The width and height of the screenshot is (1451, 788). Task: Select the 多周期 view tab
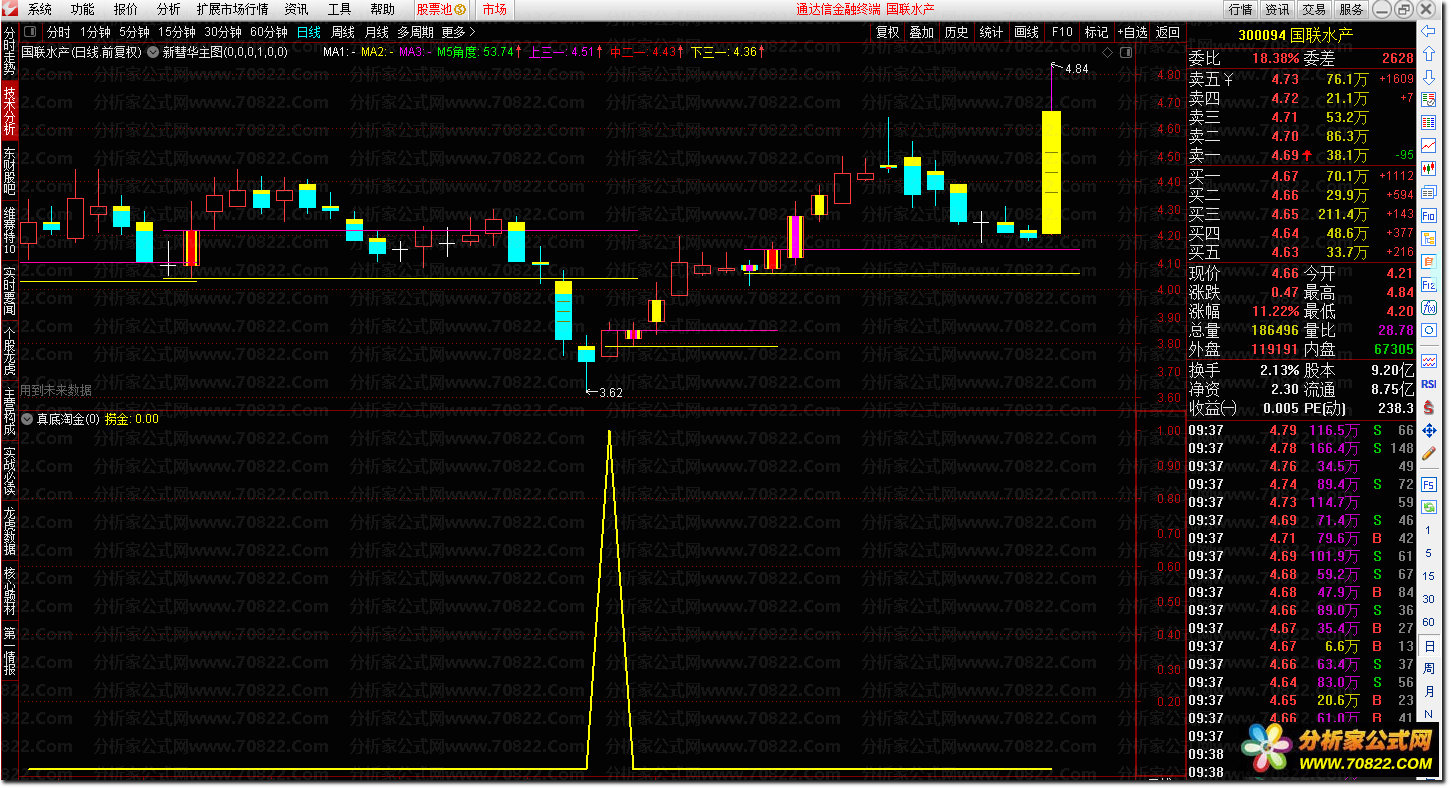tap(415, 32)
